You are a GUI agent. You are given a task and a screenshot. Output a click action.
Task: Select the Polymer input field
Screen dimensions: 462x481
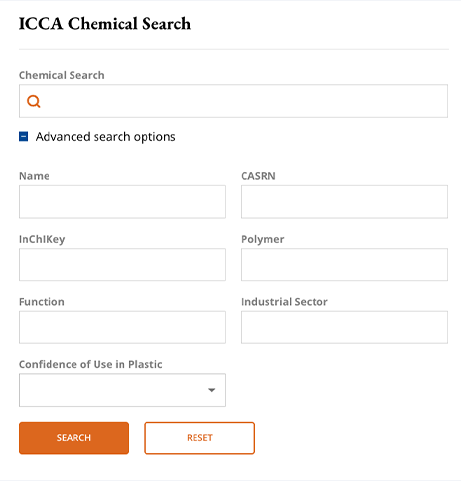point(344,264)
